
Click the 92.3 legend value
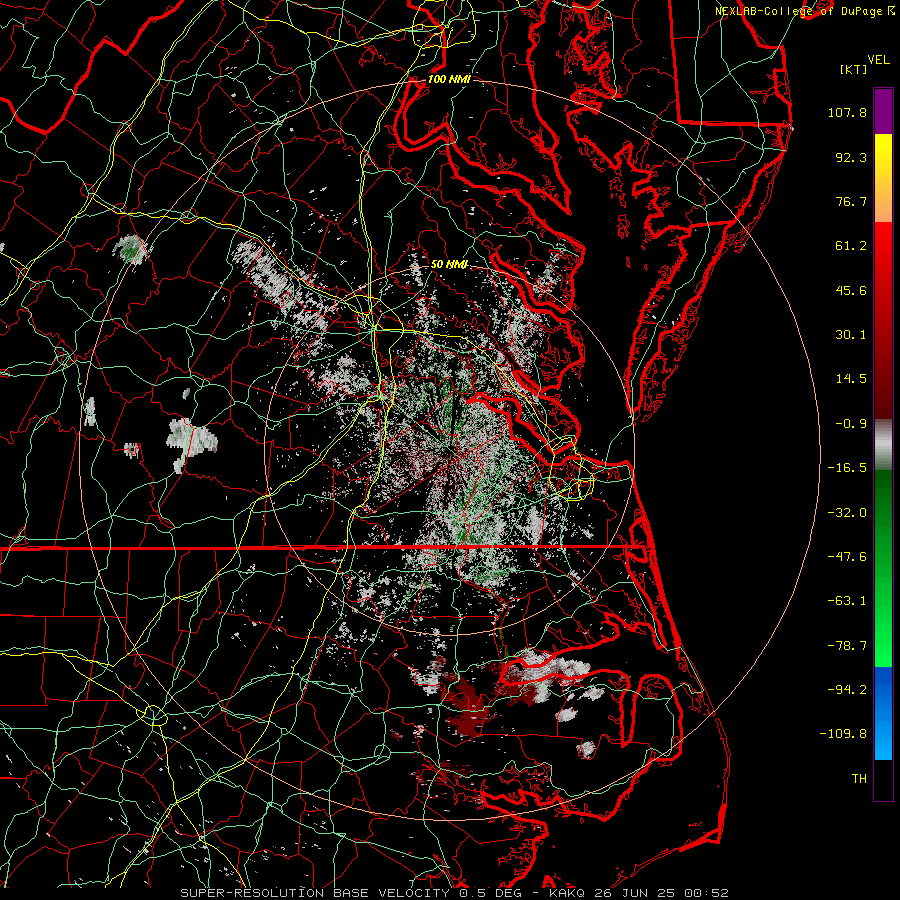click(x=851, y=157)
